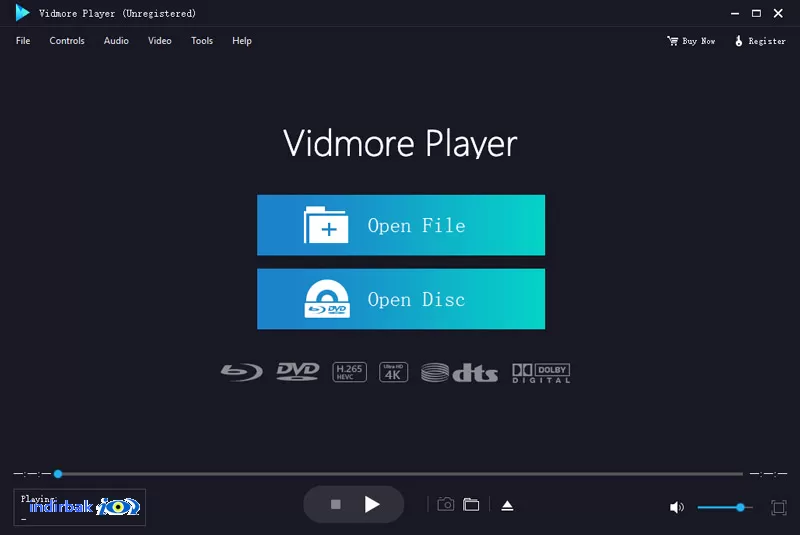Take a snapshot with the camera icon
800x535 pixels.
(445, 504)
